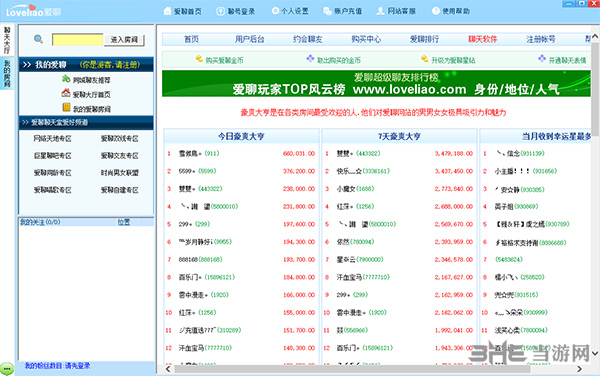Open the 爱聊排行 navigation tab
The width and height of the screenshot is (600, 376).
point(424,39)
